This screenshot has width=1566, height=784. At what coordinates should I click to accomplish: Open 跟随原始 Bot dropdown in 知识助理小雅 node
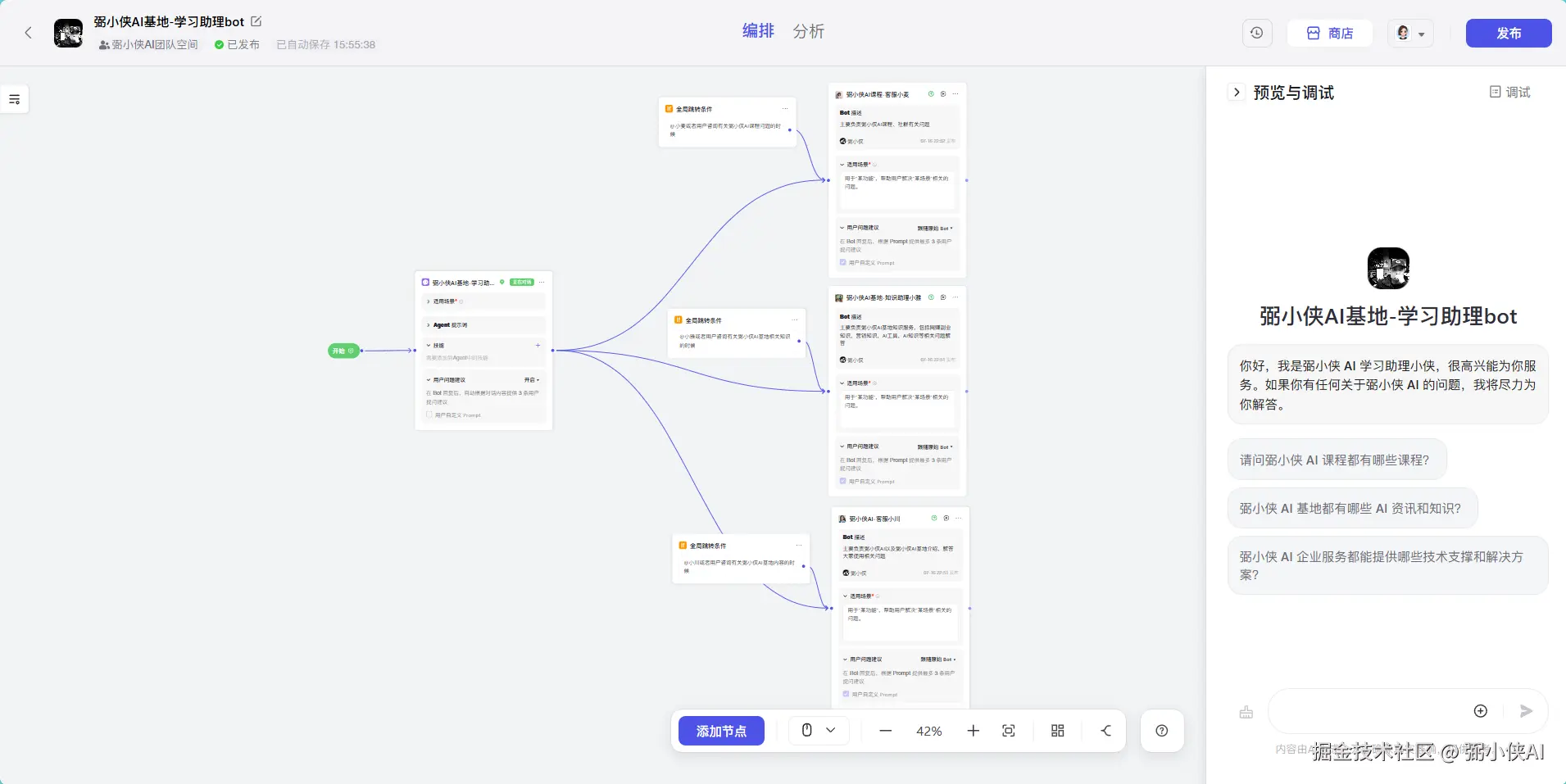(935, 447)
